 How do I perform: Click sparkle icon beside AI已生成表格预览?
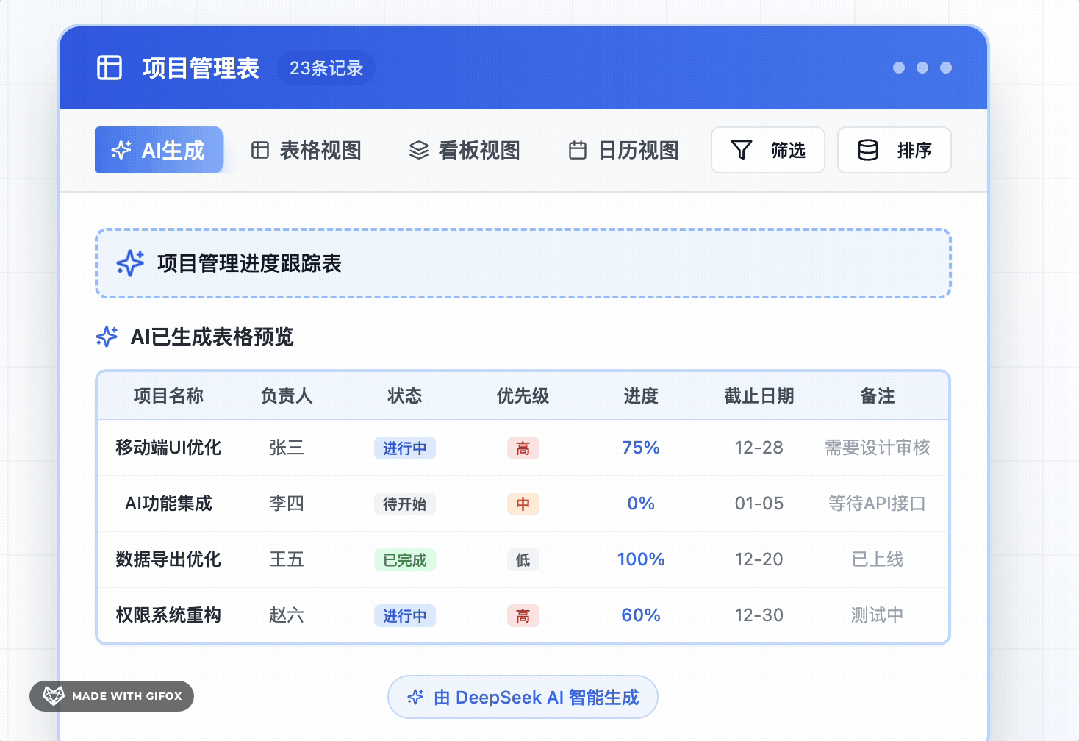(x=107, y=336)
